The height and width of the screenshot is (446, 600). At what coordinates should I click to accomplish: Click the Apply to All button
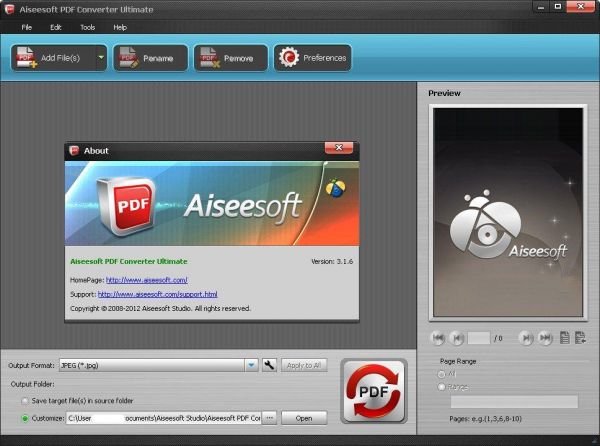(304, 365)
